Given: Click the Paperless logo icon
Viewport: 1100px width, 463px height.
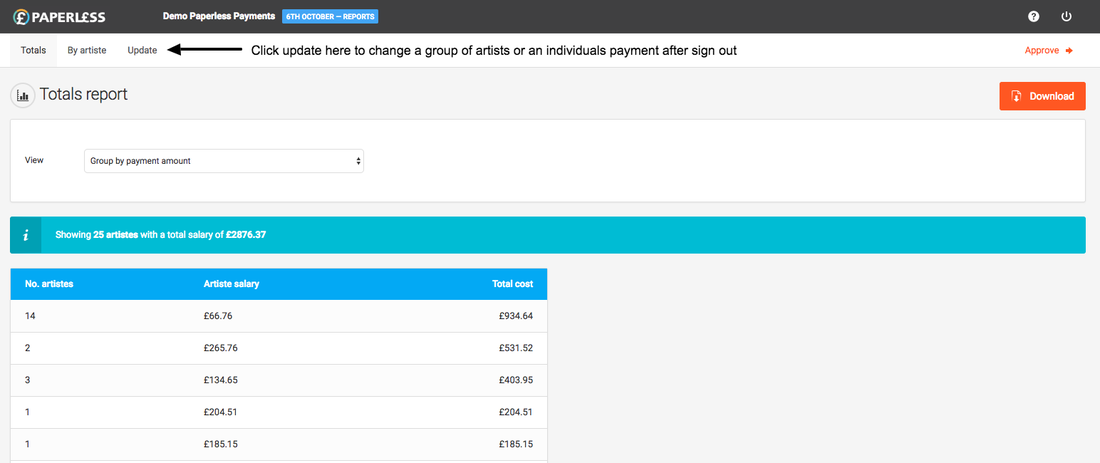Looking at the screenshot, I should 20,17.
